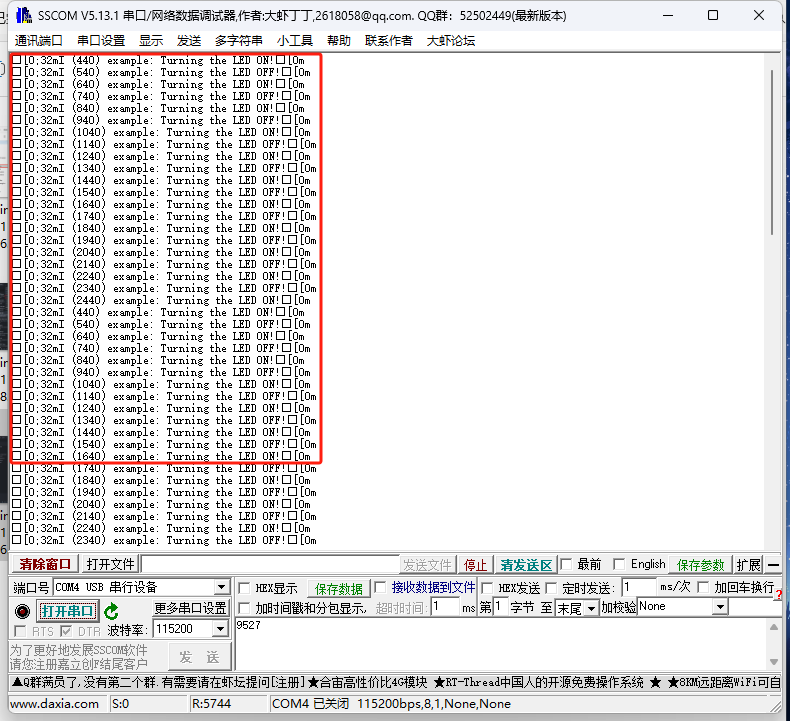The width and height of the screenshot is (790, 721).
Task: Click the send area scroll down arrow
Action: tap(773, 662)
